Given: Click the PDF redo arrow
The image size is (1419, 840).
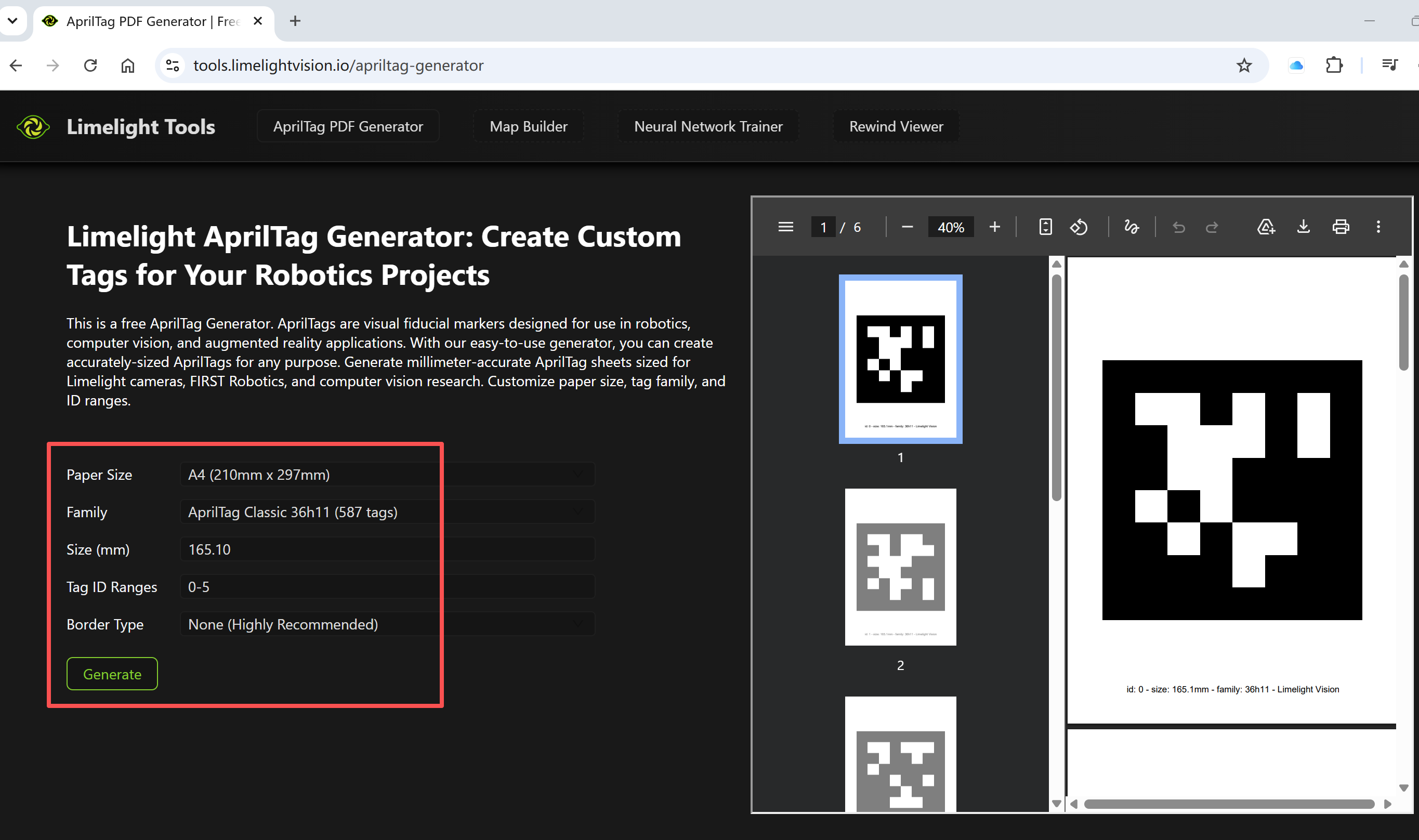Looking at the screenshot, I should click(x=1212, y=227).
